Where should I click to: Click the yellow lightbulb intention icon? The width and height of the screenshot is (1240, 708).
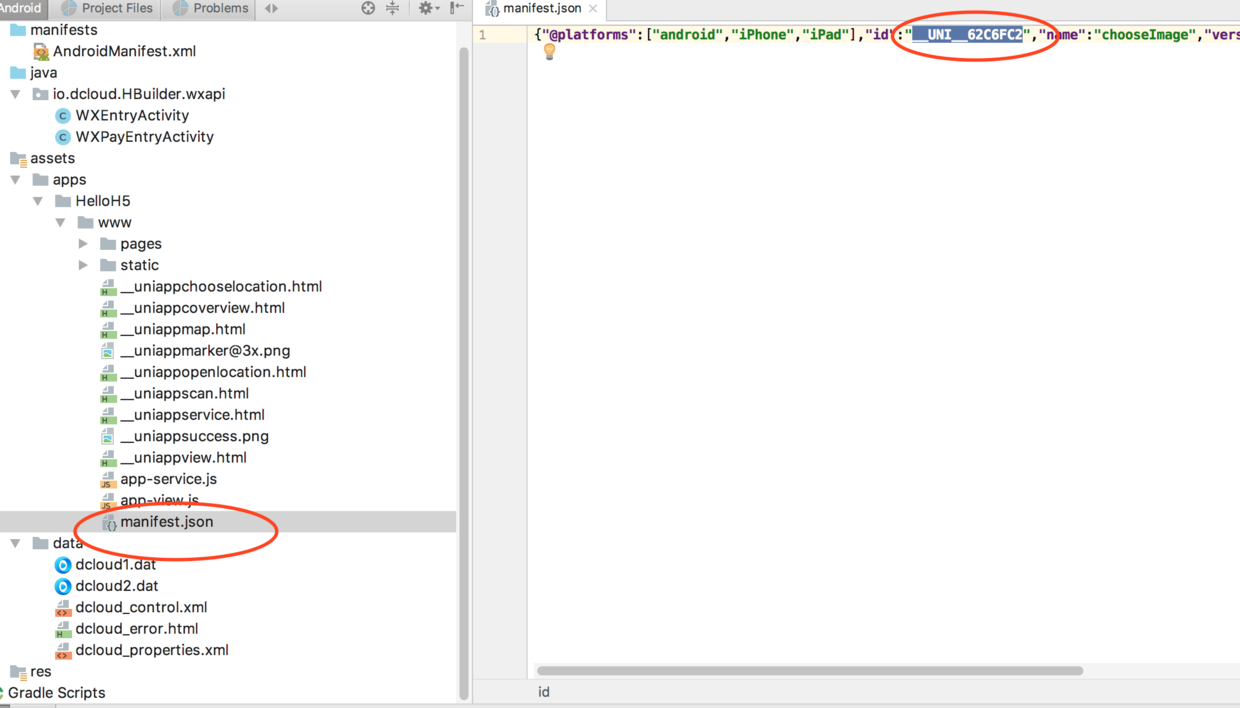click(x=549, y=52)
